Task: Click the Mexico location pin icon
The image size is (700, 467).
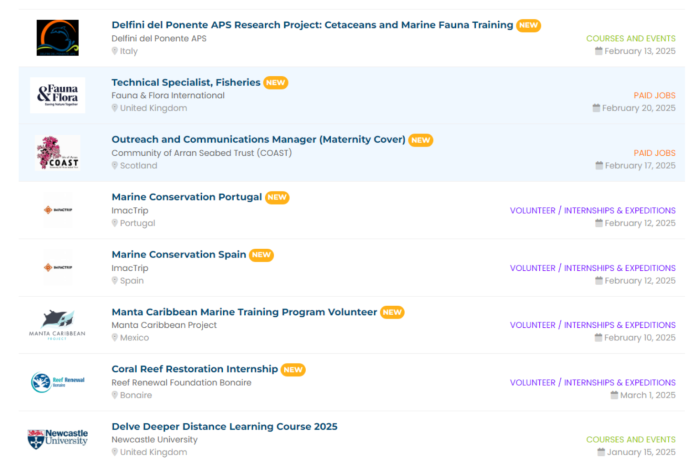Action: click(x=115, y=338)
